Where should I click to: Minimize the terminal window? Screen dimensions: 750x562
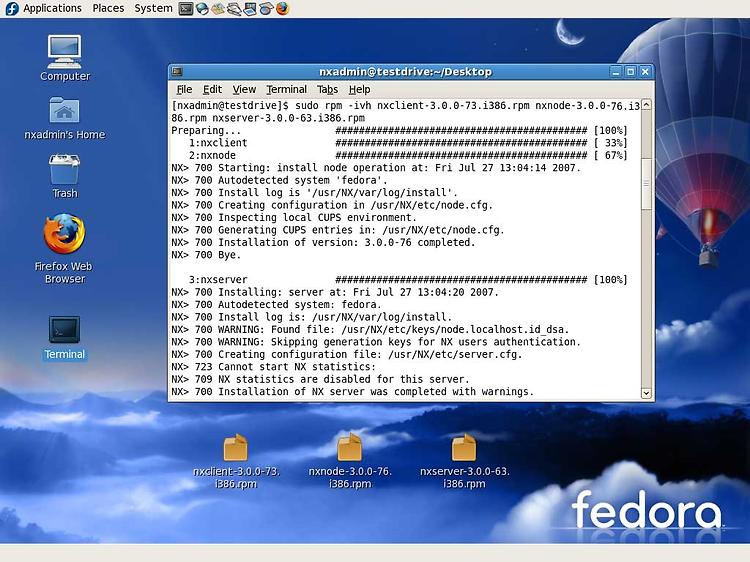coord(616,72)
